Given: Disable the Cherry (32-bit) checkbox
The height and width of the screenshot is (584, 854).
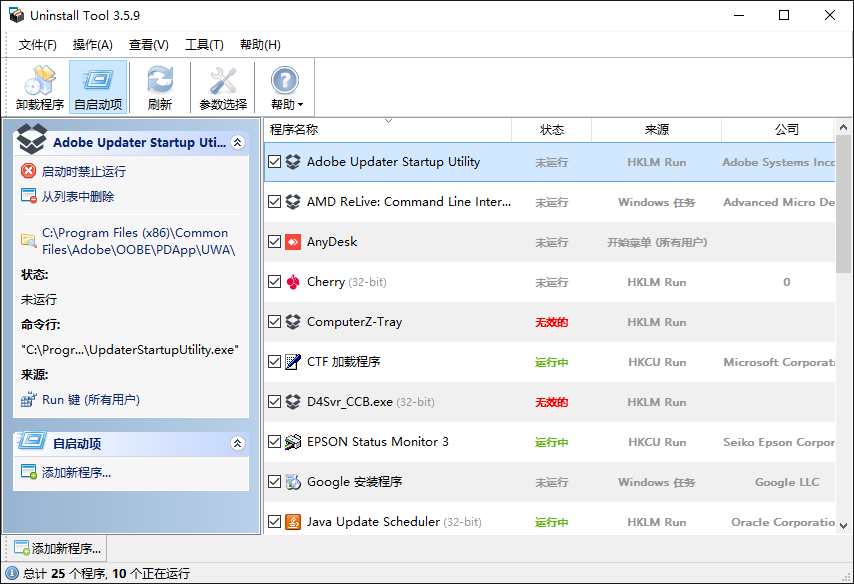Looking at the screenshot, I should pyautogui.click(x=274, y=282).
